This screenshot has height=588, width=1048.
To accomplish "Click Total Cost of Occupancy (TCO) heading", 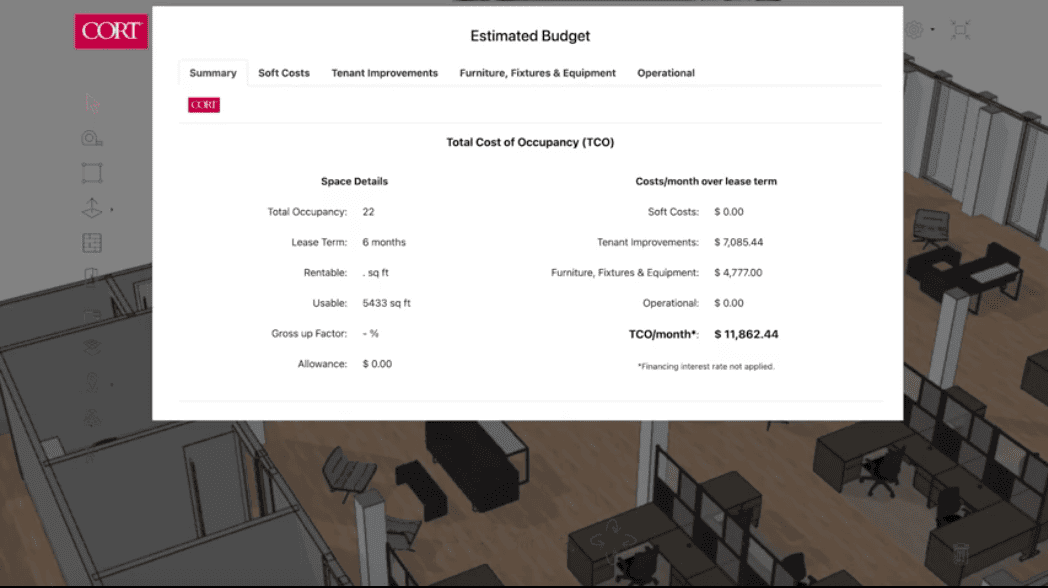I will (530, 142).
